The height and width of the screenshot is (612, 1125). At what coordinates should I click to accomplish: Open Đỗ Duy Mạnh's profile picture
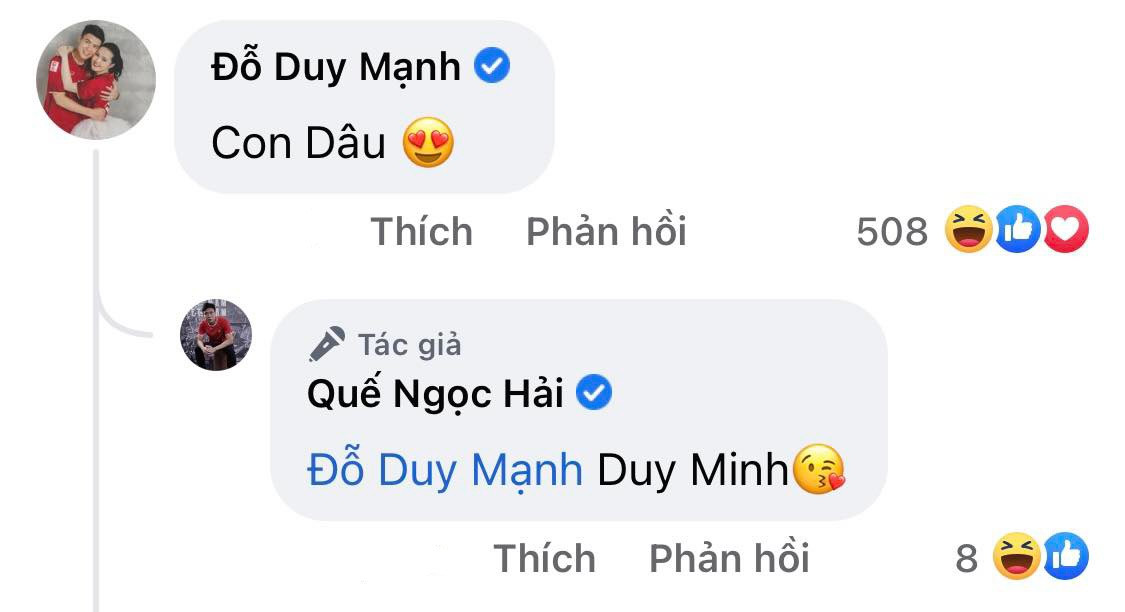coord(96,80)
